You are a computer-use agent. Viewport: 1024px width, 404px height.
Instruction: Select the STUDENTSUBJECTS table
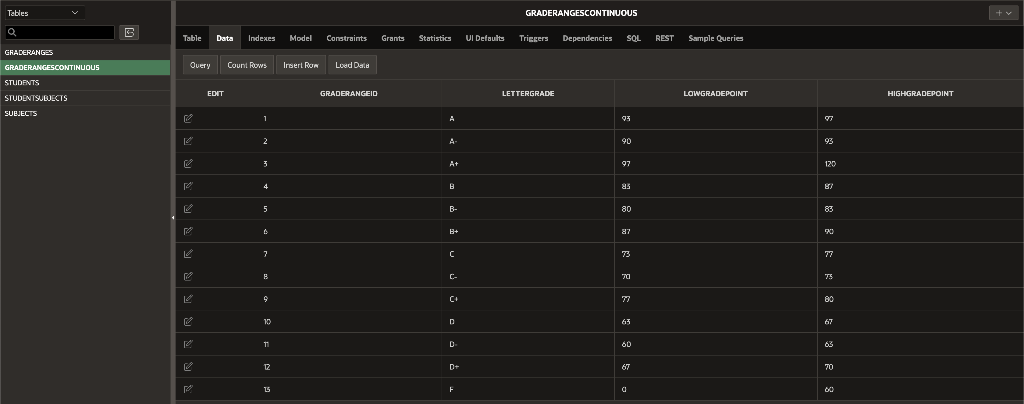pyautogui.click(x=85, y=98)
